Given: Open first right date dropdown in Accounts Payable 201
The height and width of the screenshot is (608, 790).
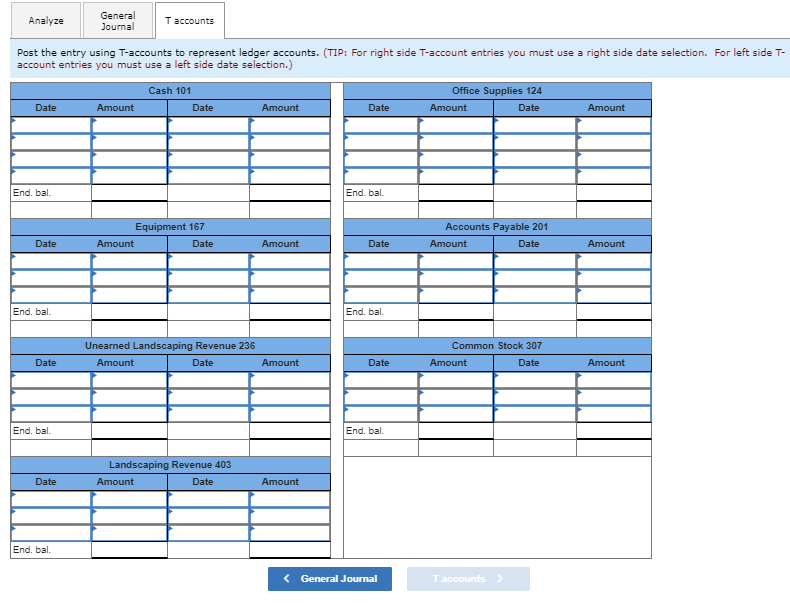Looking at the screenshot, I should pyautogui.click(x=535, y=261).
